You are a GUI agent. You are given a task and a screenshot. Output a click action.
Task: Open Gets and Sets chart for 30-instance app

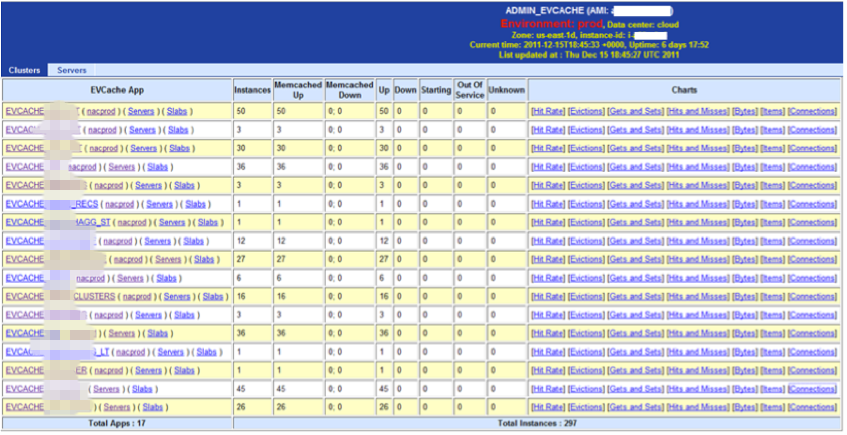pos(635,148)
